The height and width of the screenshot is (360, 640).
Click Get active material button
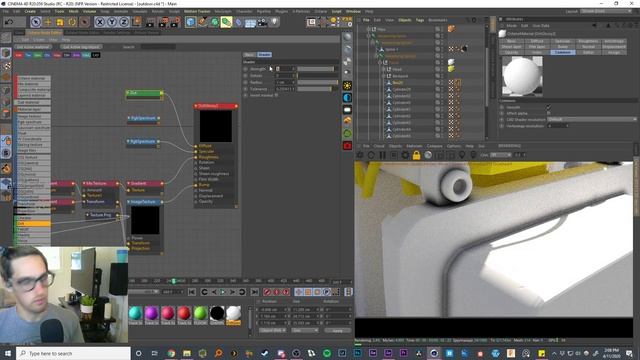pos(33,47)
